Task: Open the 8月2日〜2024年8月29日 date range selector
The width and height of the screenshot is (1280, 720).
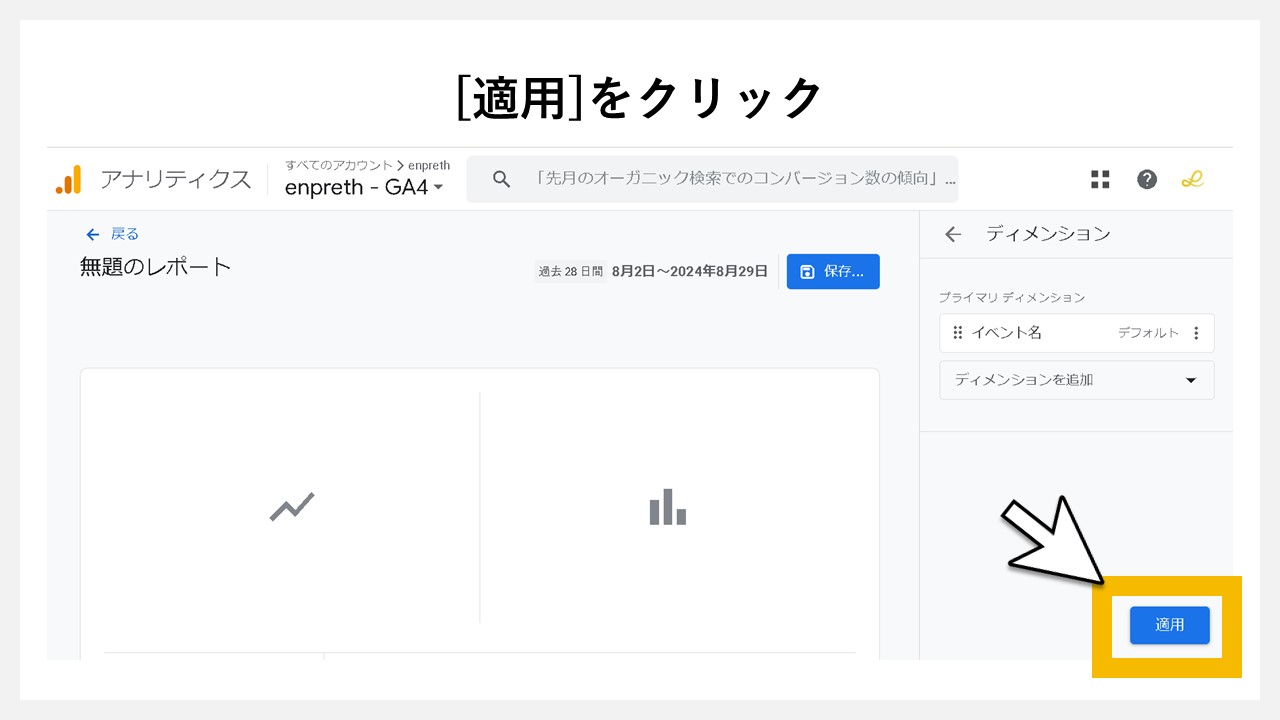Action: [690, 270]
